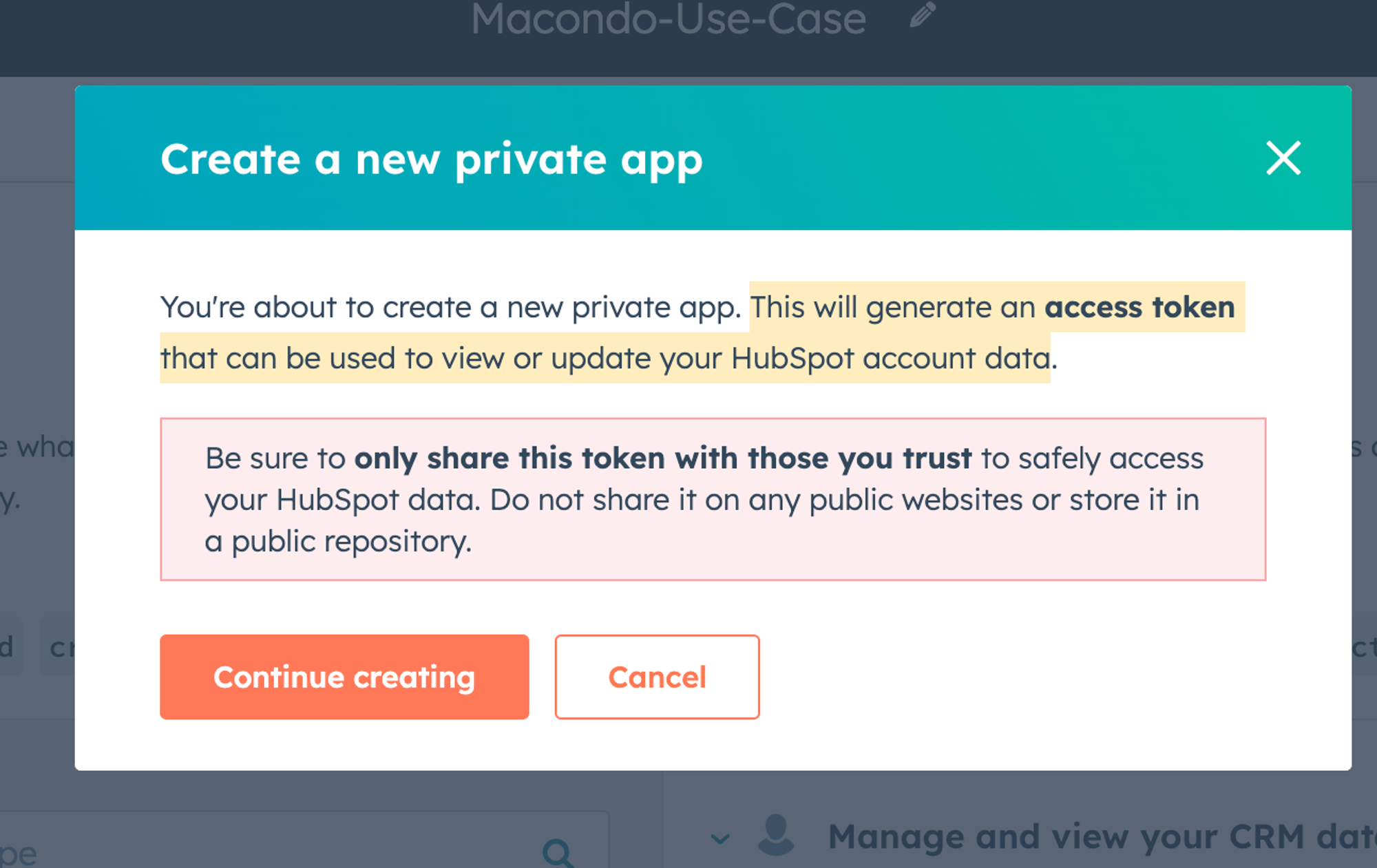Click the bold access token text
The image size is (1377, 868).
1139,307
